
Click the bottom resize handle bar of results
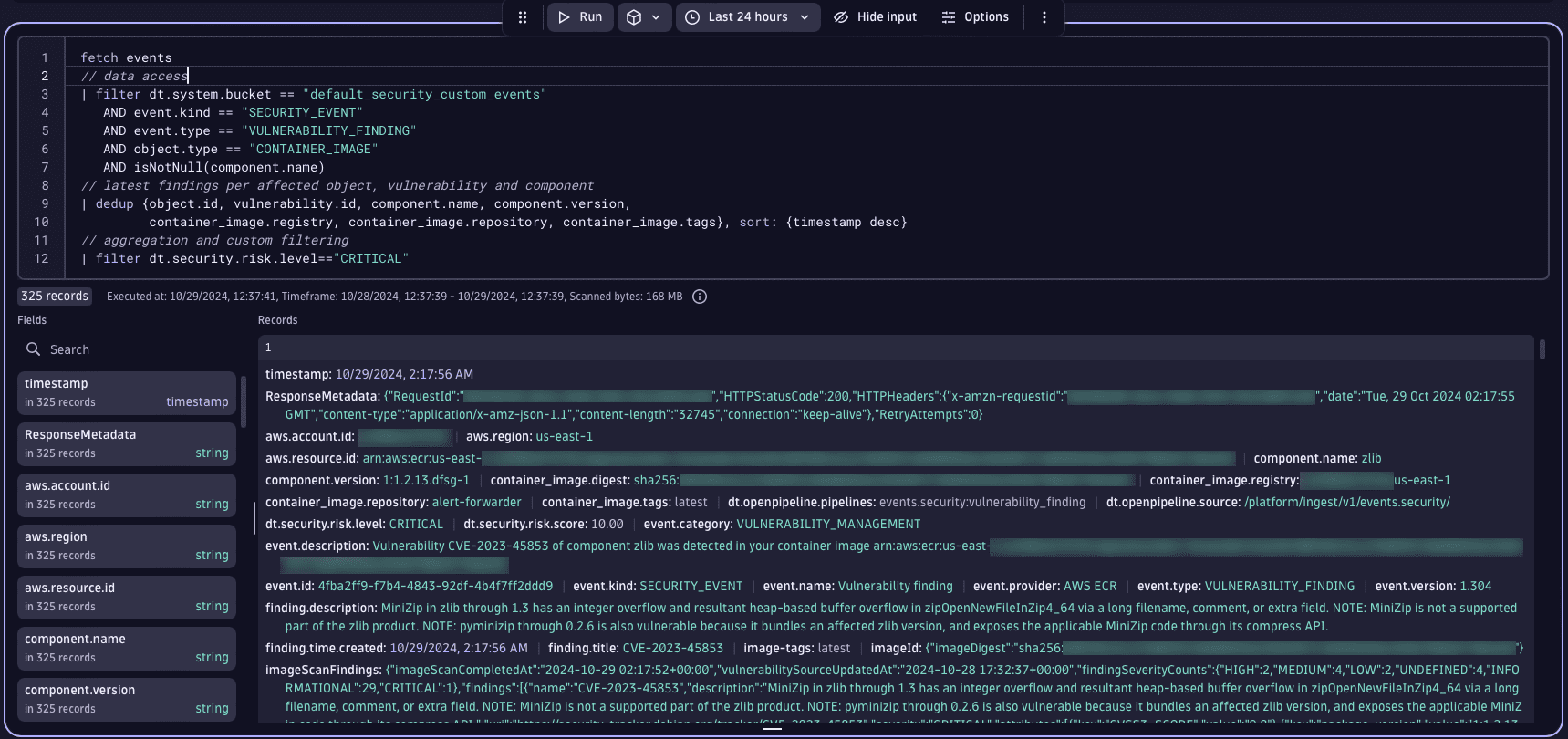point(773,729)
